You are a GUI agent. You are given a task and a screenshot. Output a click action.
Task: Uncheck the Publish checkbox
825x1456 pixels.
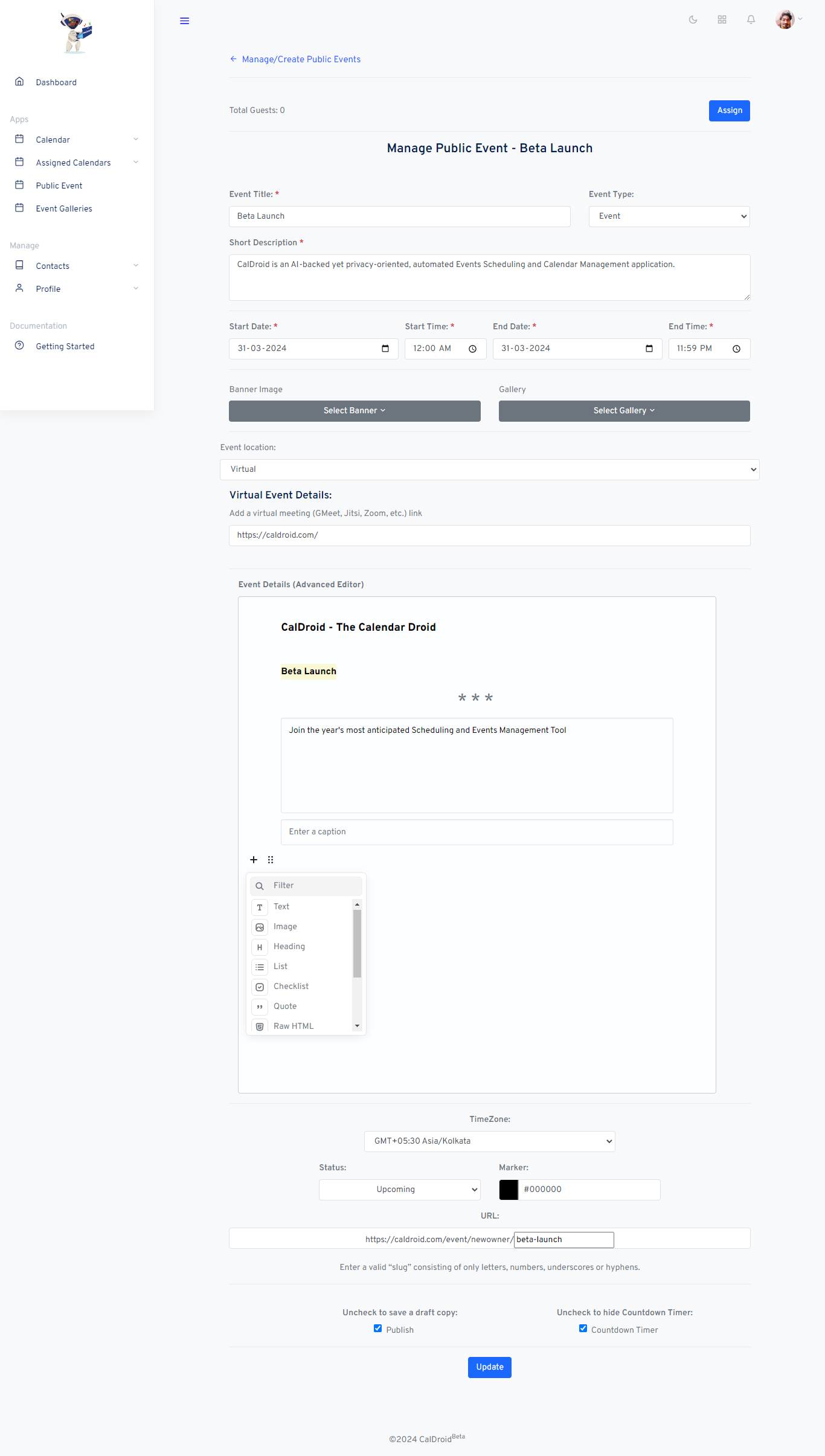point(377,1329)
